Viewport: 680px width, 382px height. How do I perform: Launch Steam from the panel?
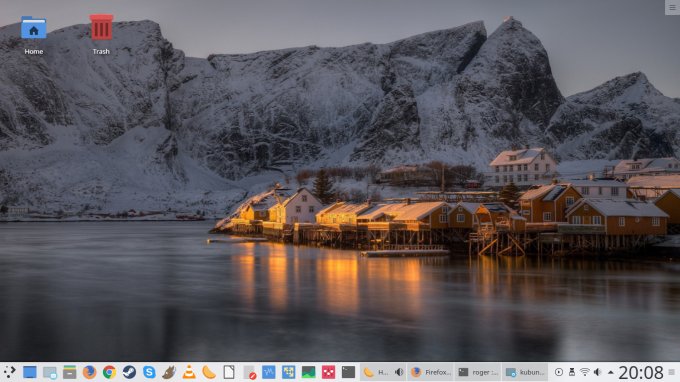129,372
